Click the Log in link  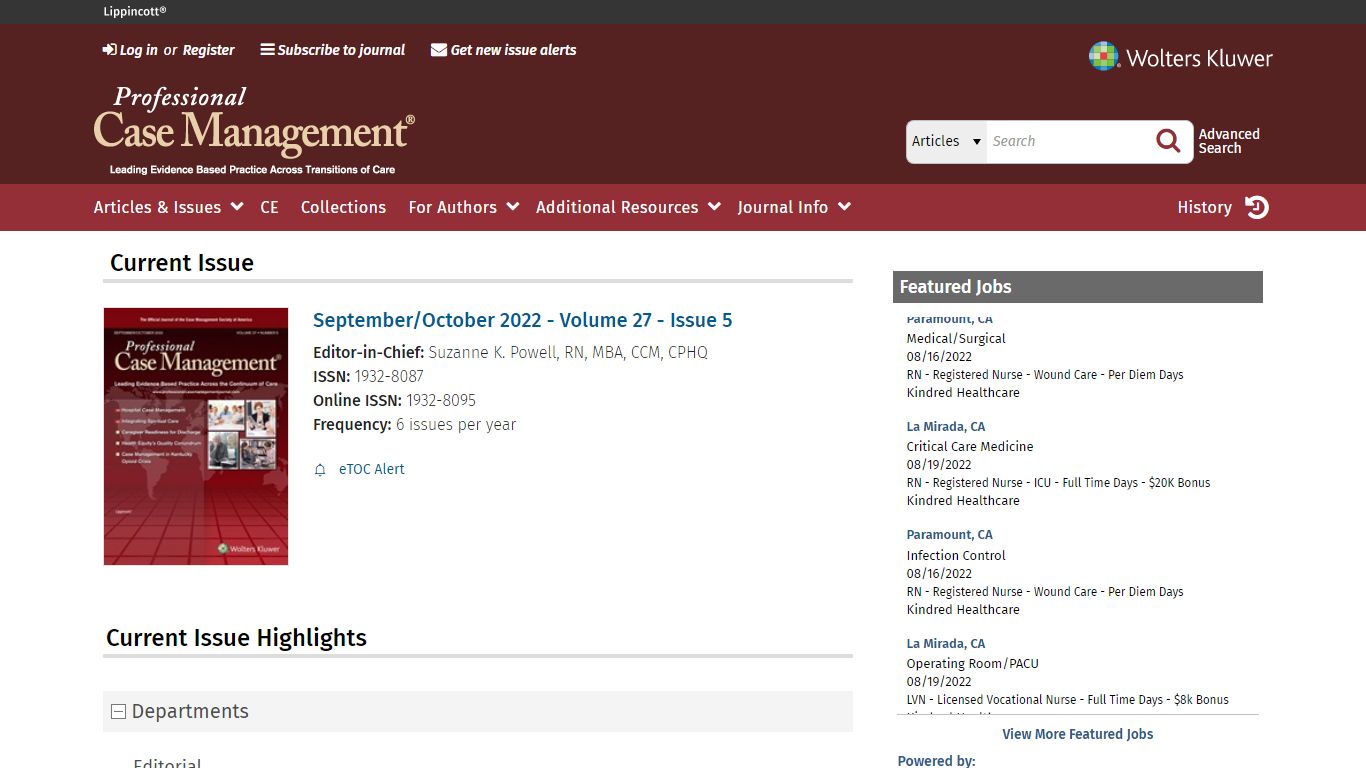point(139,50)
